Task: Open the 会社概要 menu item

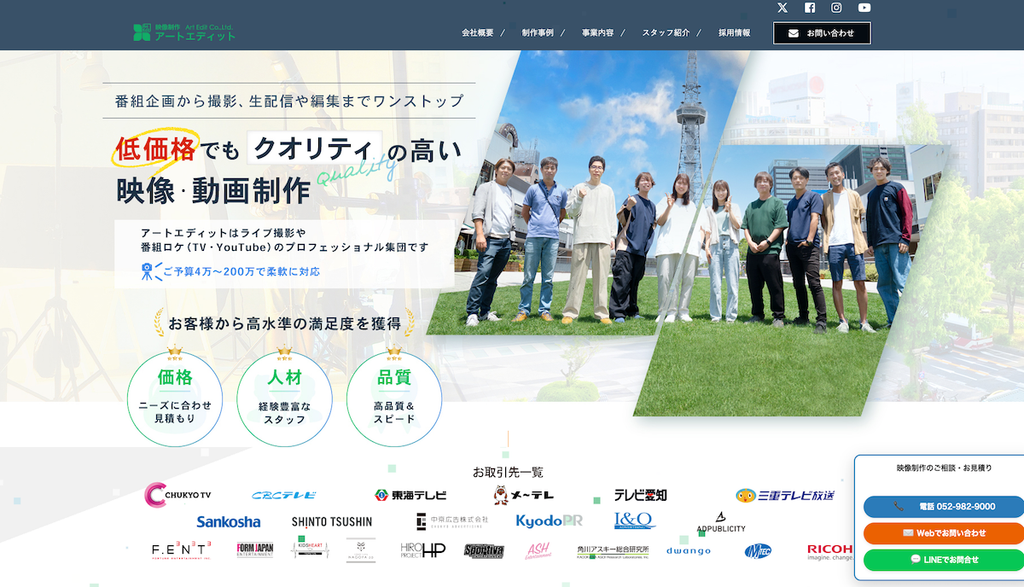Action: point(477,33)
